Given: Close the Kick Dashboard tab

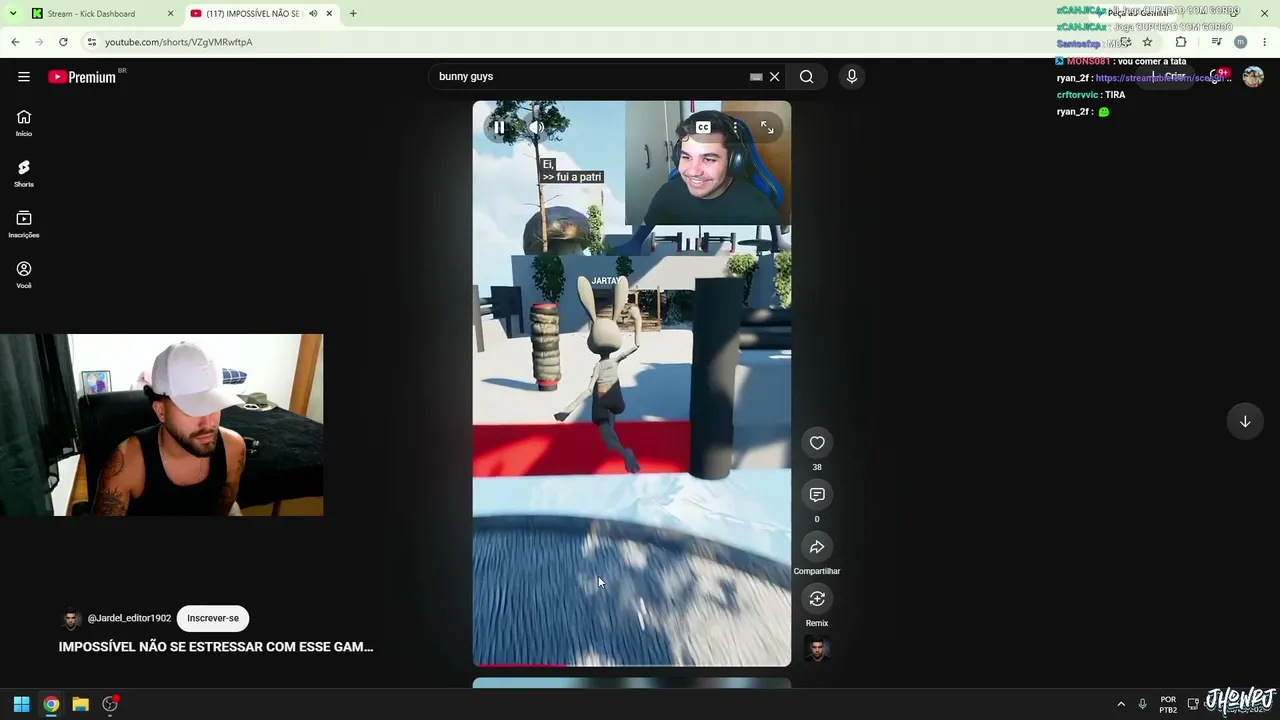Looking at the screenshot, I should 170,14.
